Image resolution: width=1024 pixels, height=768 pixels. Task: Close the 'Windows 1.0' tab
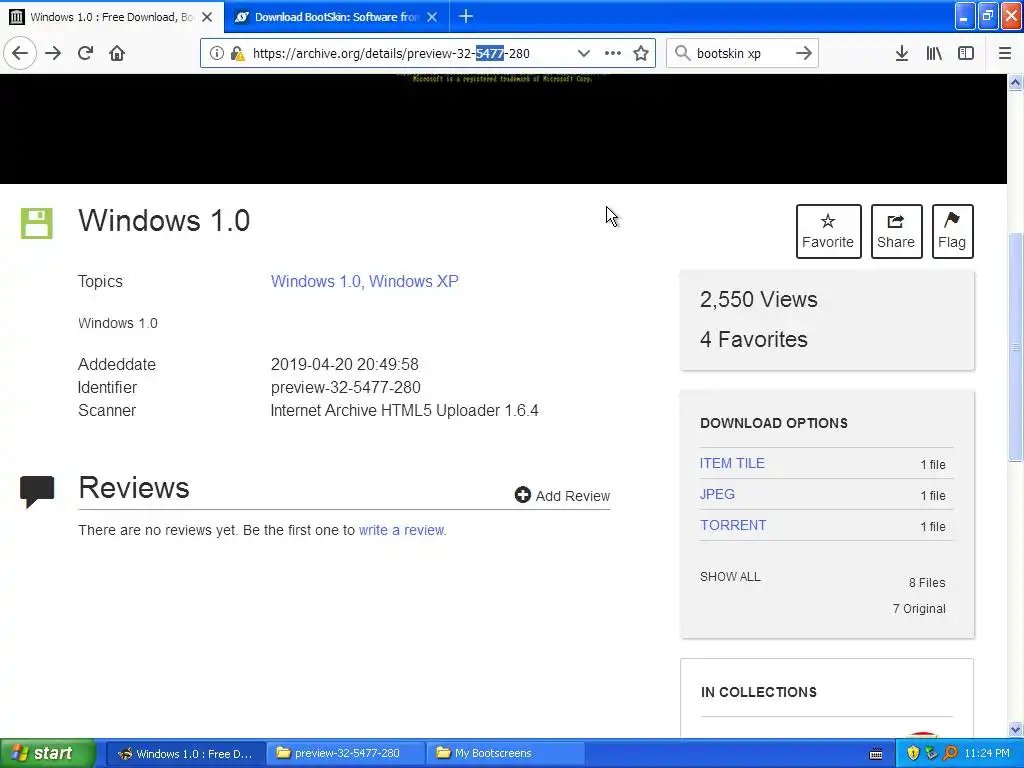click(207, 17)
